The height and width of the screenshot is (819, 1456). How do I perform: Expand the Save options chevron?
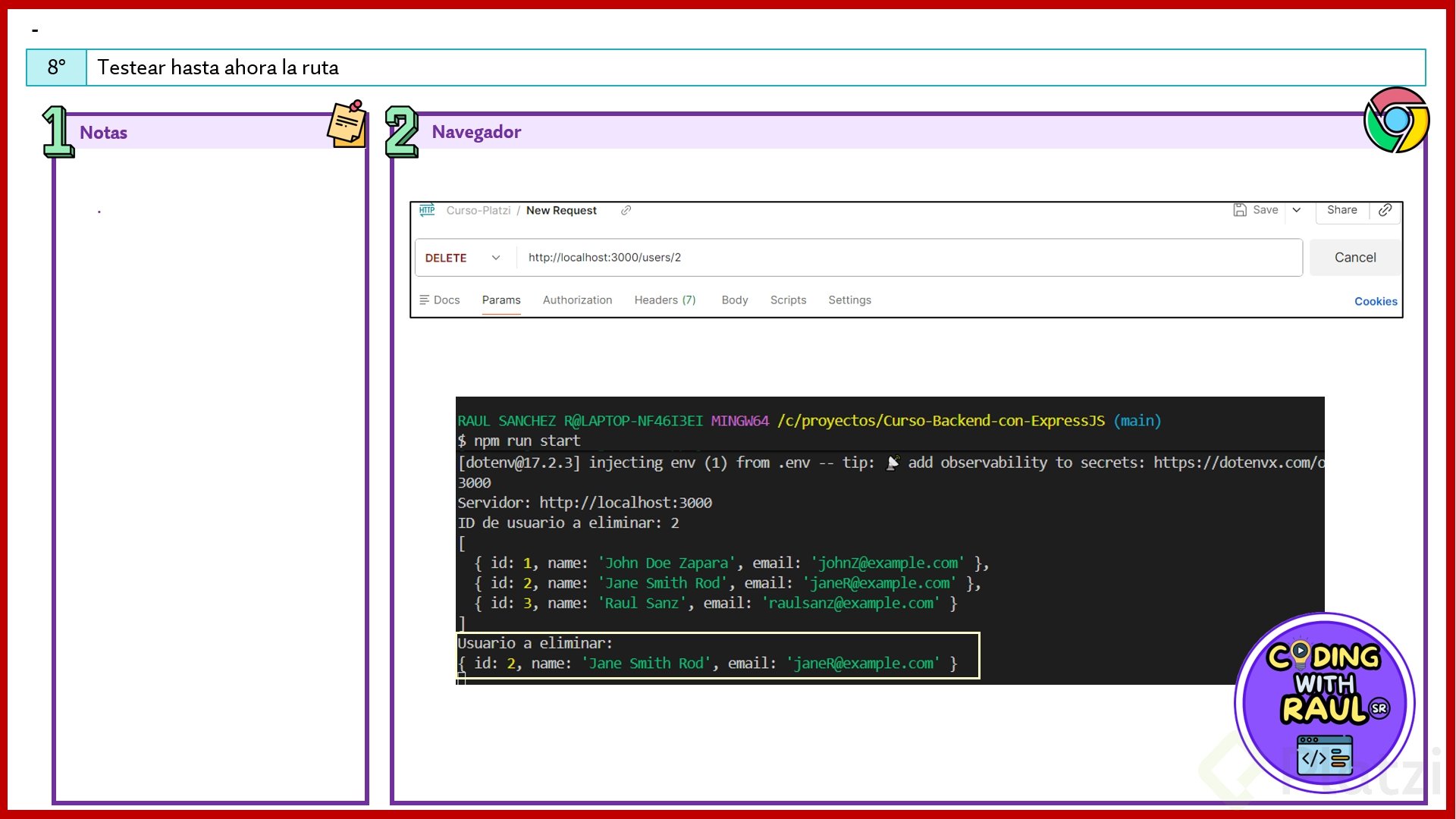(1297, 210)
